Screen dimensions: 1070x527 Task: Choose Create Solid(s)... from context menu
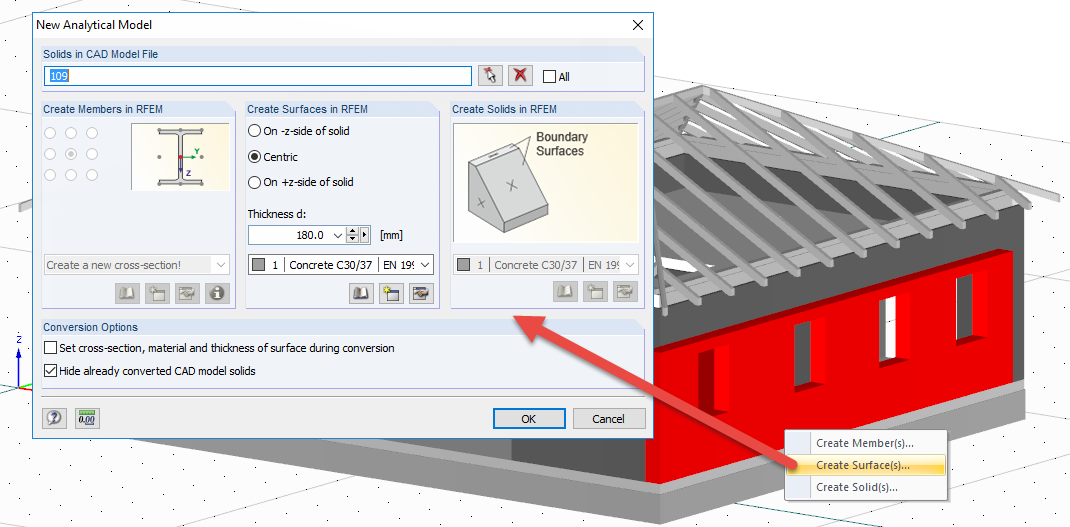(x=865, y=487)
